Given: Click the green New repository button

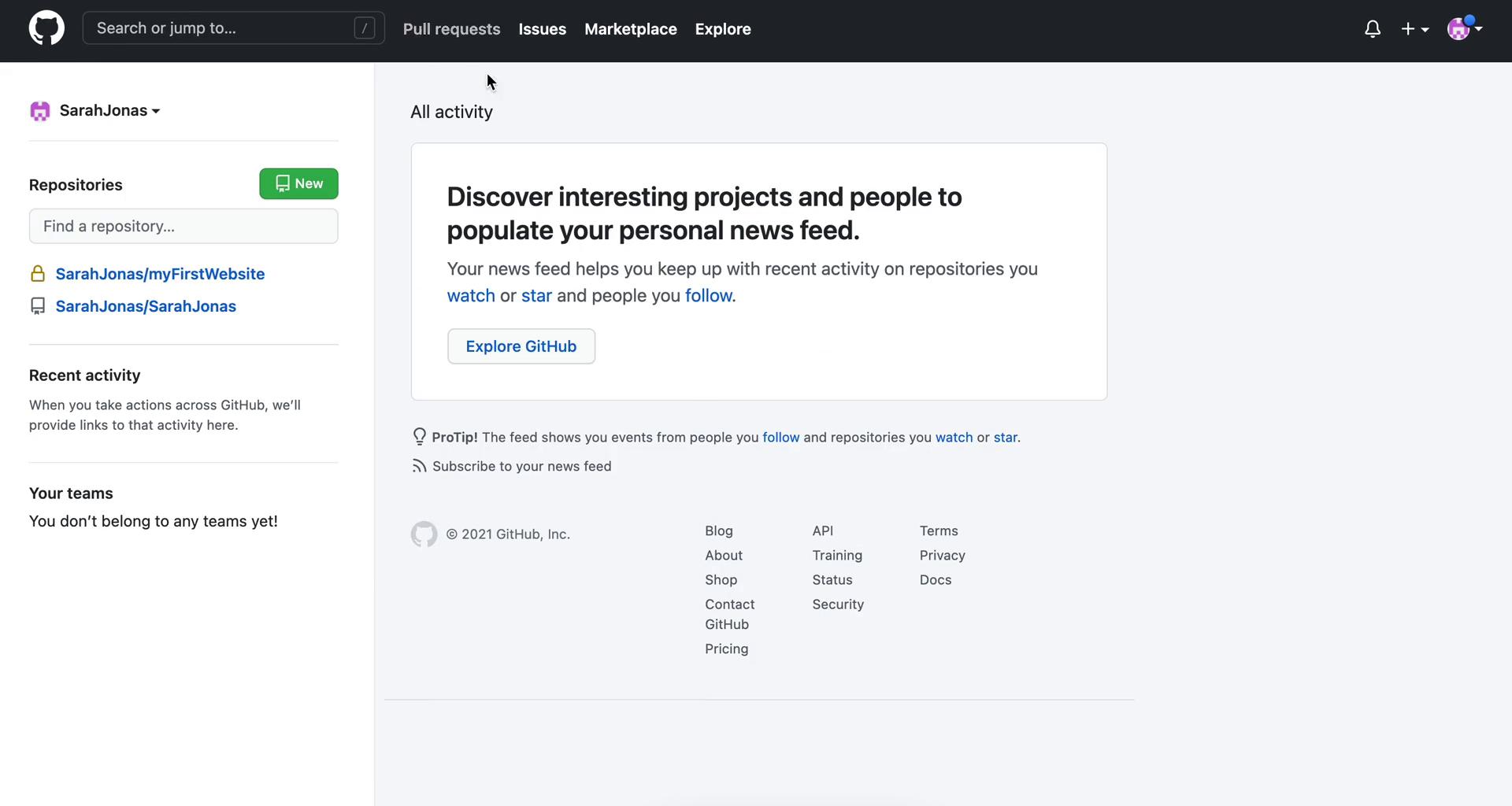Looking at the screenshot, I should coord(298,183).
